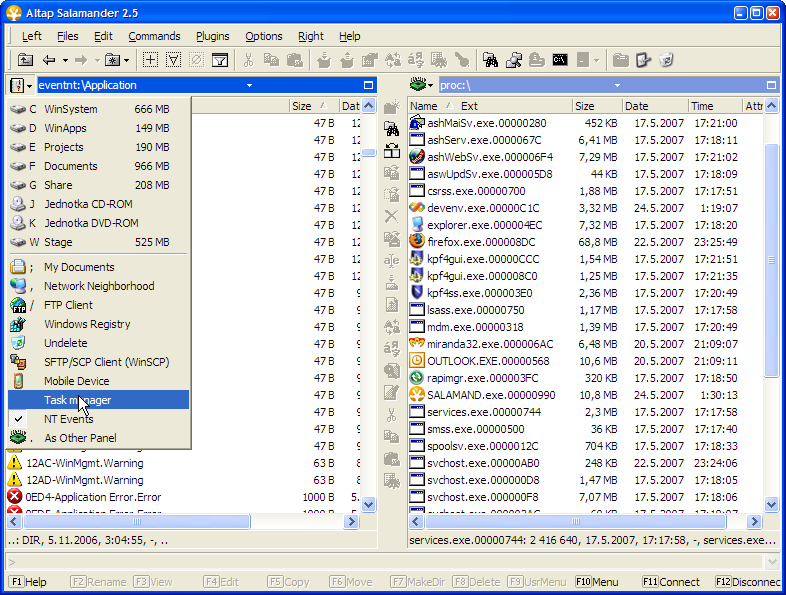Choose drive C WinSystem
Viewport: 786px width, 595px height.
point(99,109)
